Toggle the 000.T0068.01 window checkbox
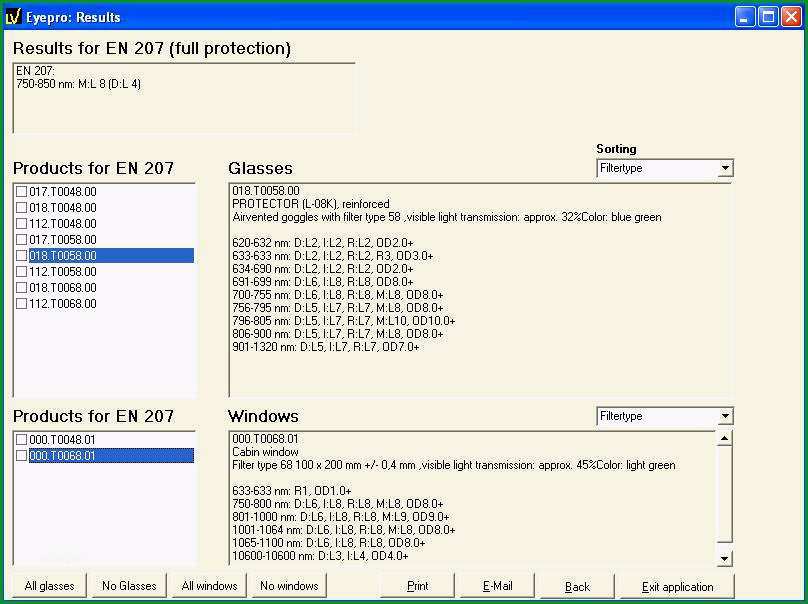The height and width of the screenshot is (604, 808). point(22,456)
